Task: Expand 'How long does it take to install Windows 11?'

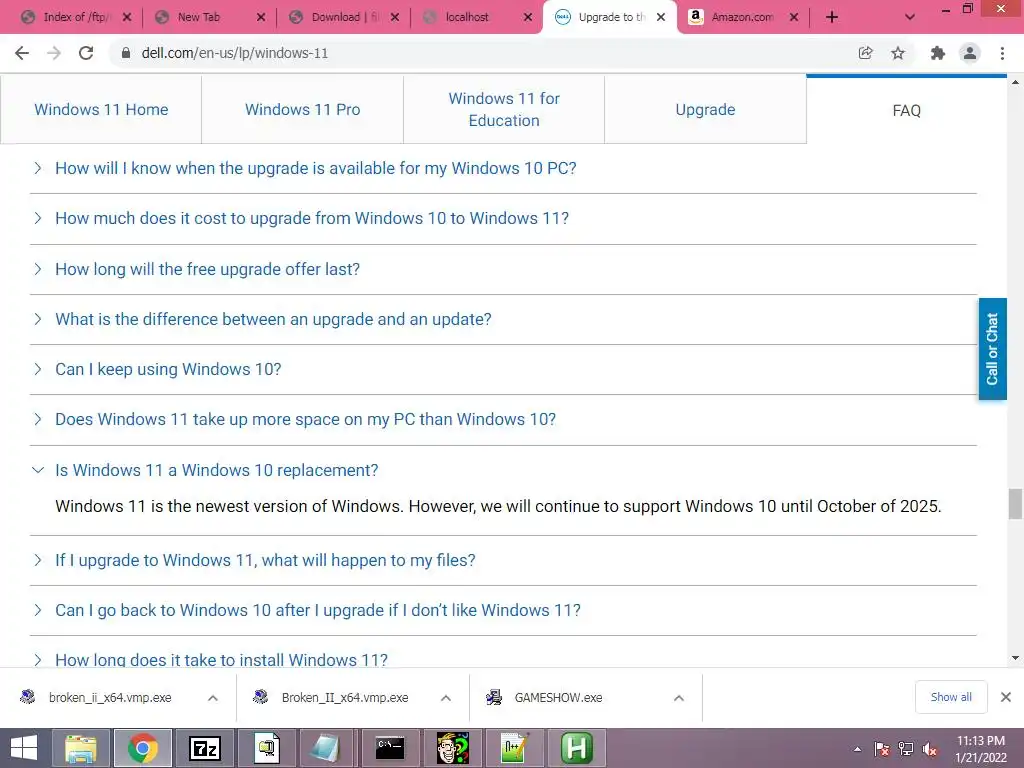Action: point(221,660)
